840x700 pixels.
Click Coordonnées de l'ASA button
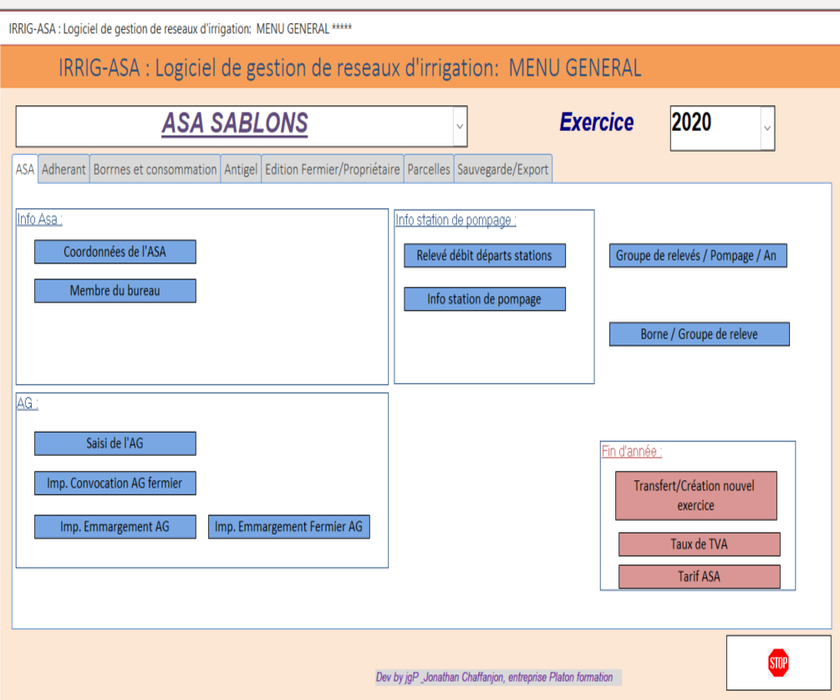pos(115,252)
